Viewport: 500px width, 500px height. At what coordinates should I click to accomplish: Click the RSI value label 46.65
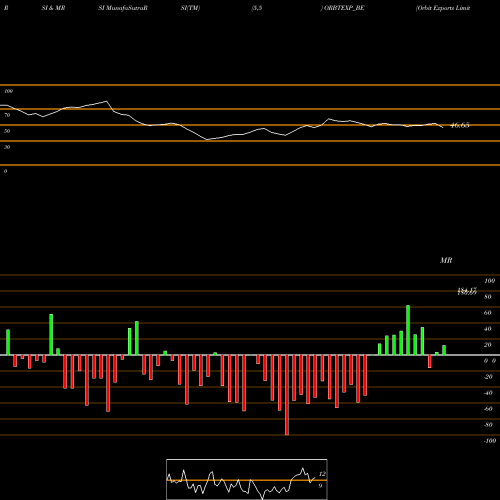click(x=460, y=125)
